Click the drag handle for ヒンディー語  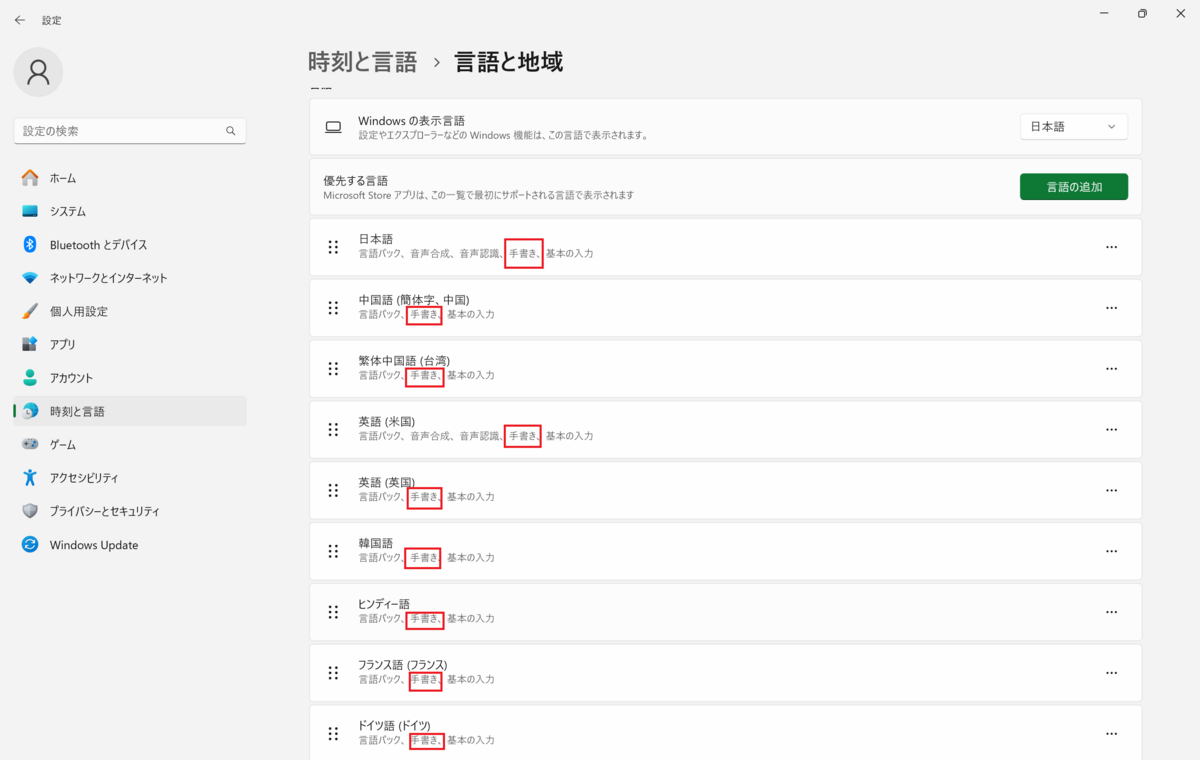333,612
